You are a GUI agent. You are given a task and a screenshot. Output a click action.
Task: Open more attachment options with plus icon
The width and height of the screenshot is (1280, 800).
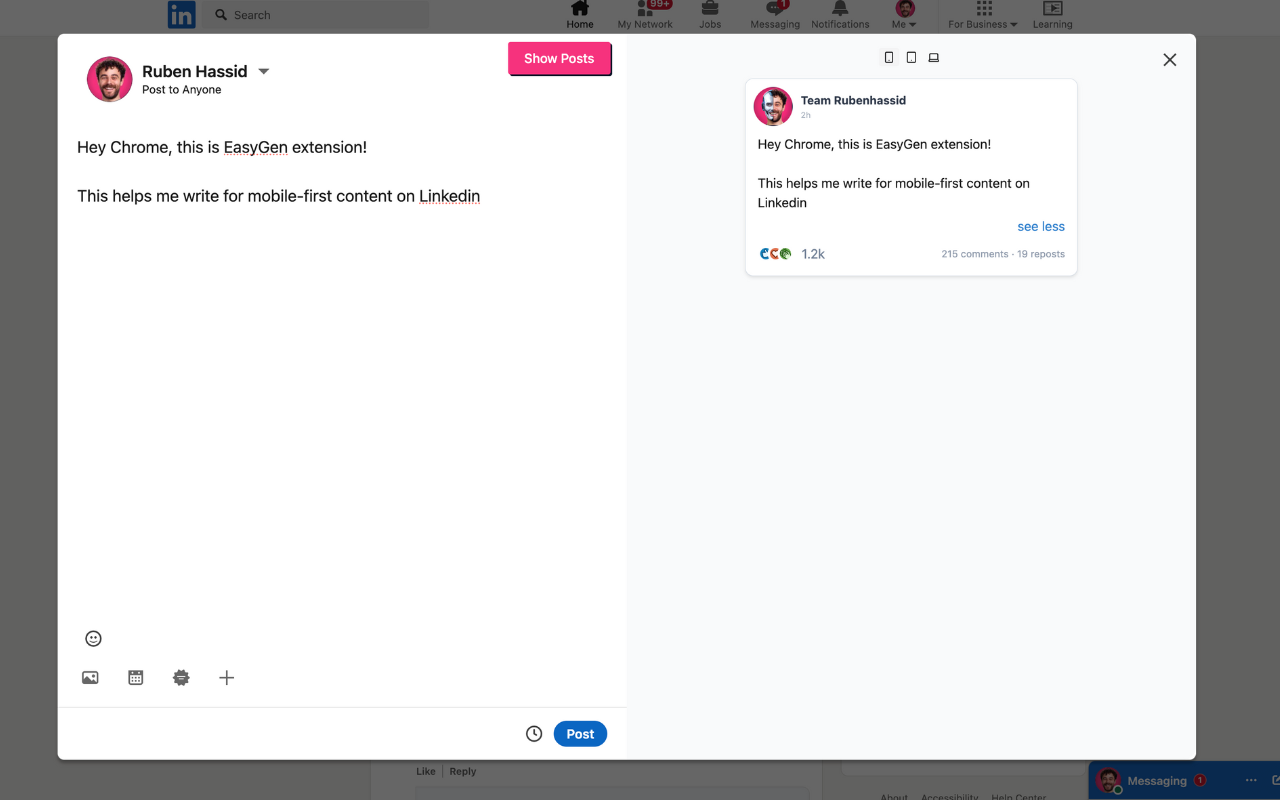click(226, 677)
